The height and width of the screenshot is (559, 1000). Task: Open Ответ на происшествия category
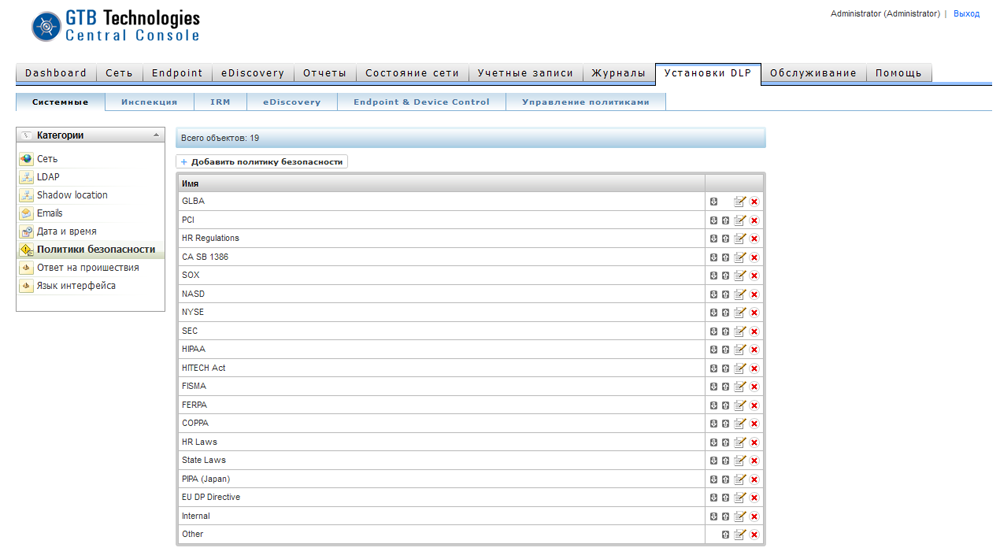coord(88,268)
